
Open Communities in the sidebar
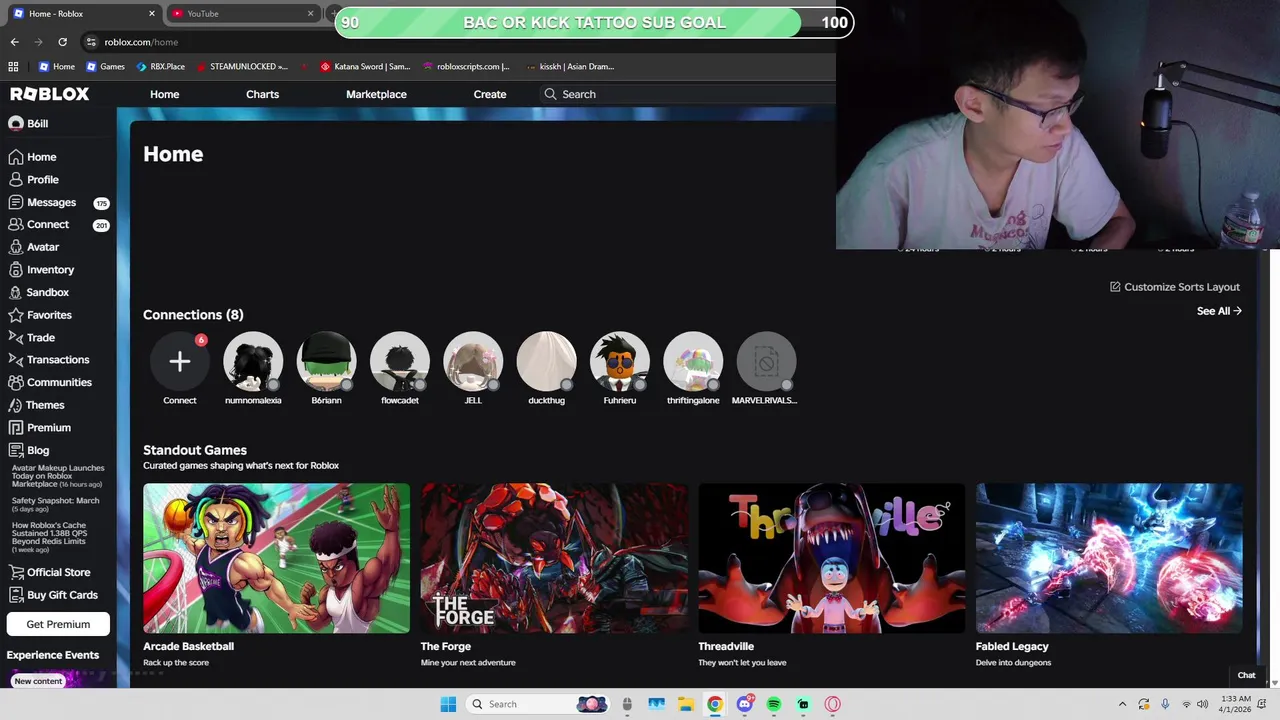pyautogui.click(x=50, y=382)
